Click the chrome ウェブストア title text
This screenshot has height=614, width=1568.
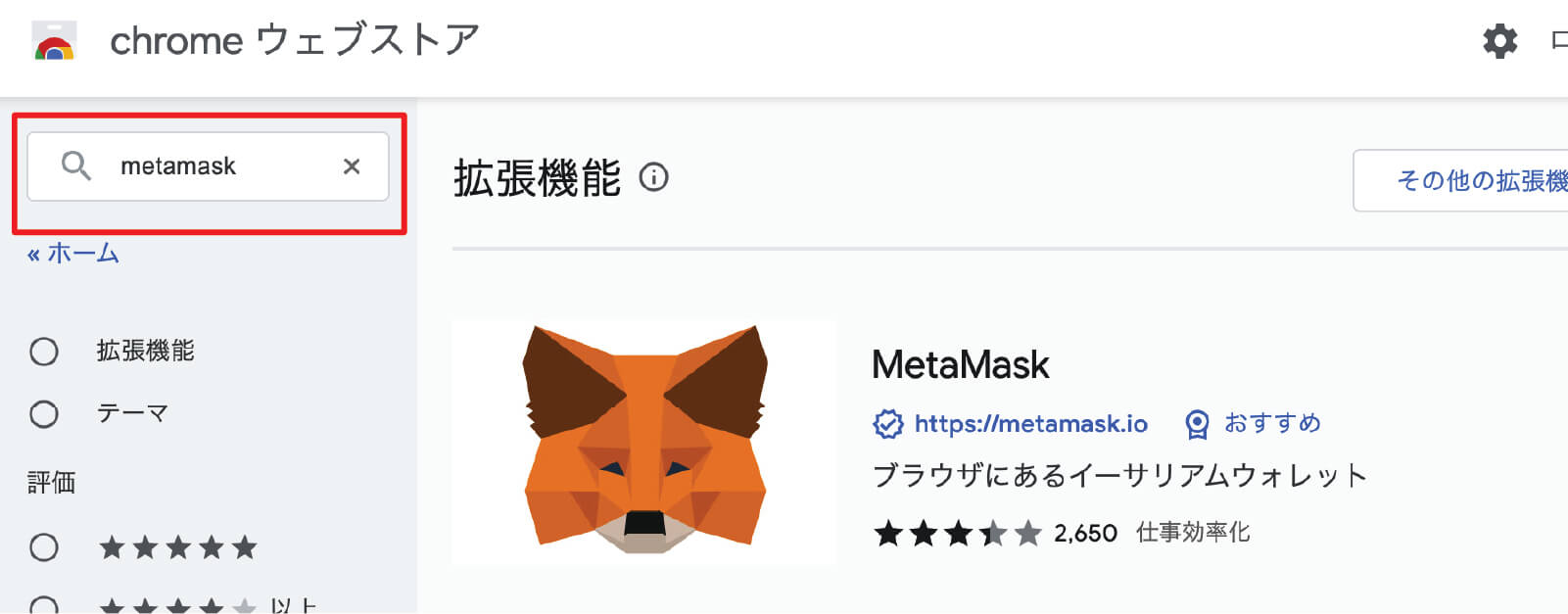click(294, 41)
